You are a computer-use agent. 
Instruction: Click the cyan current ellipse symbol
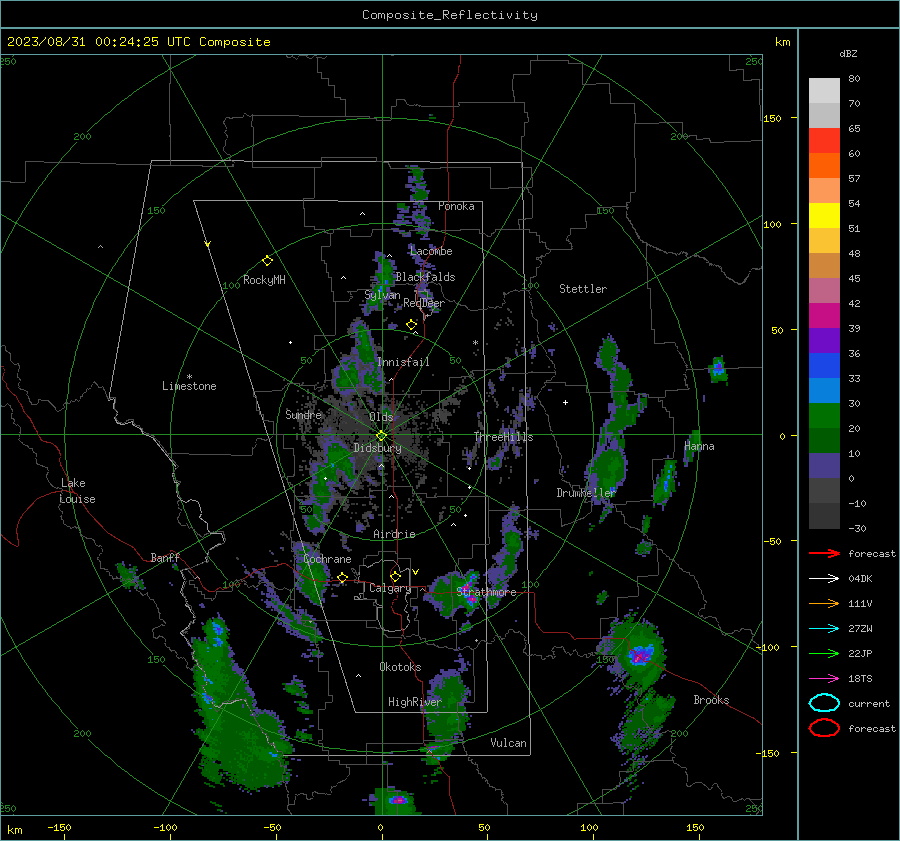824,703
